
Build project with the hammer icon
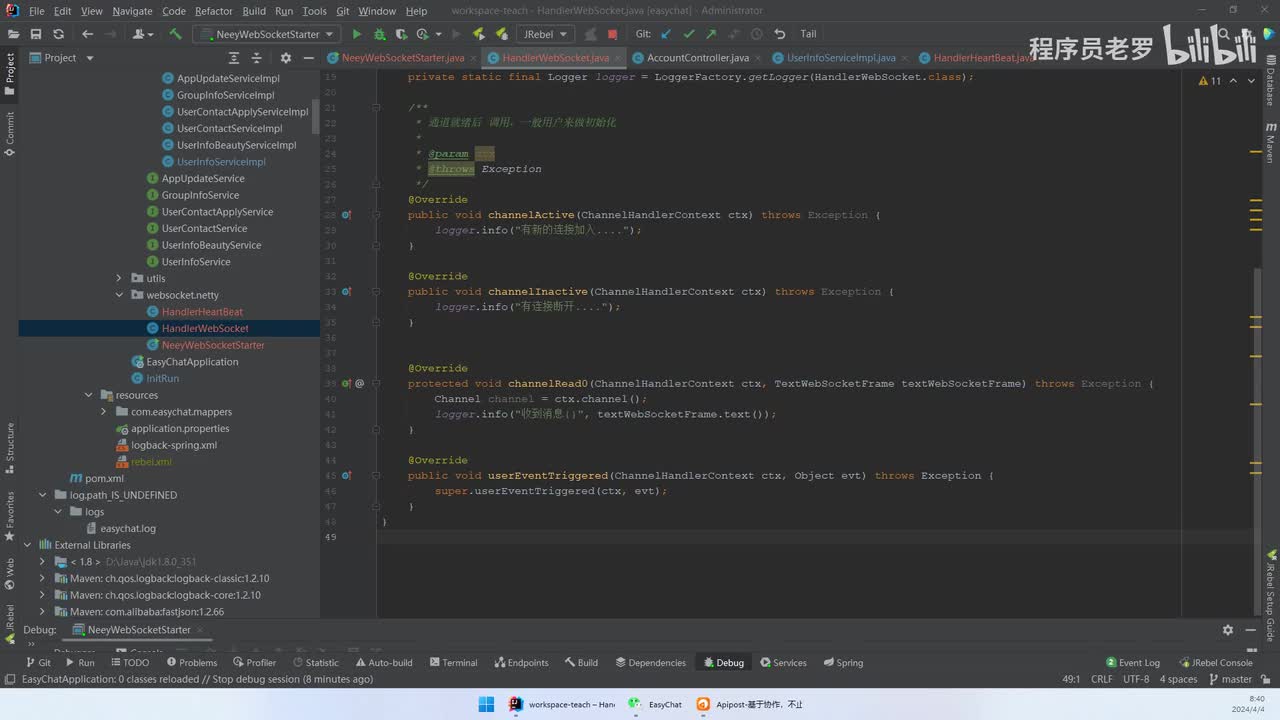click(x=175, y=34)
